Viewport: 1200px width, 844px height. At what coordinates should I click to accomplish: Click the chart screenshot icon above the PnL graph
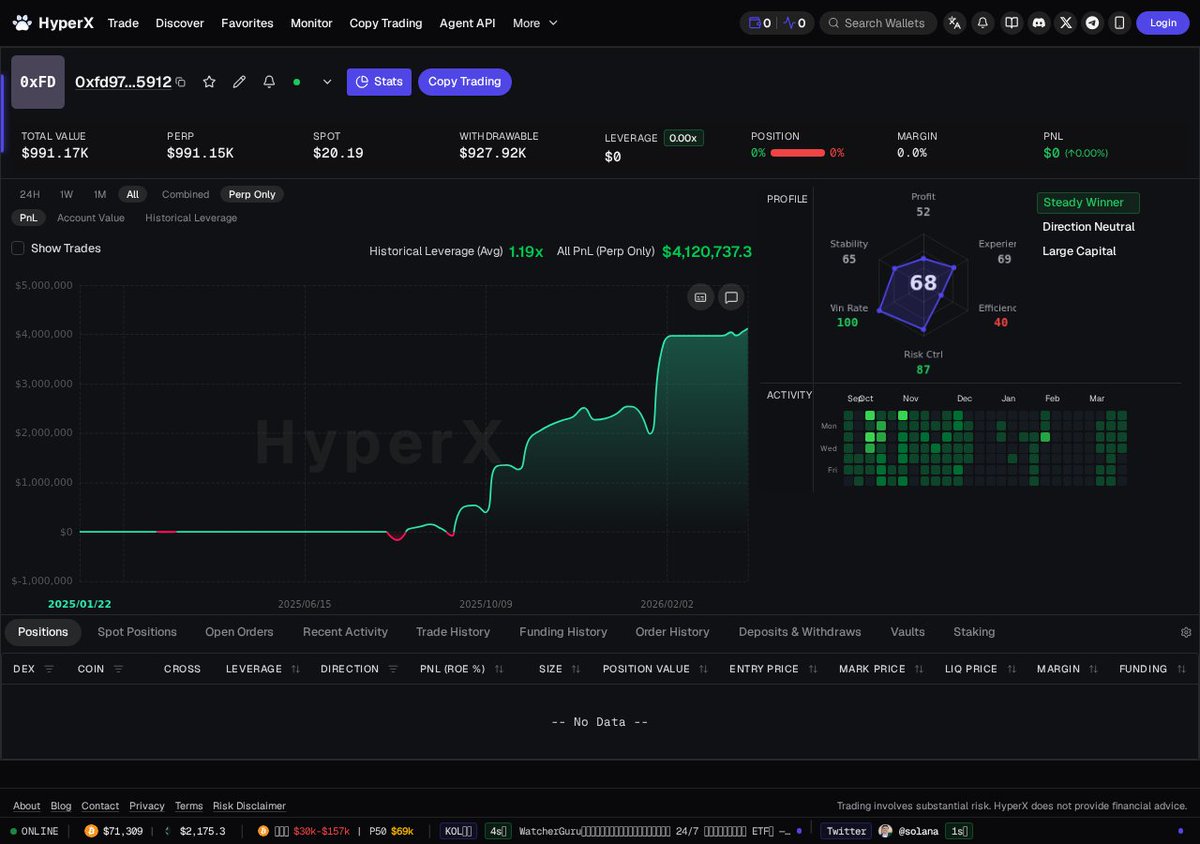tap(700, 297)
